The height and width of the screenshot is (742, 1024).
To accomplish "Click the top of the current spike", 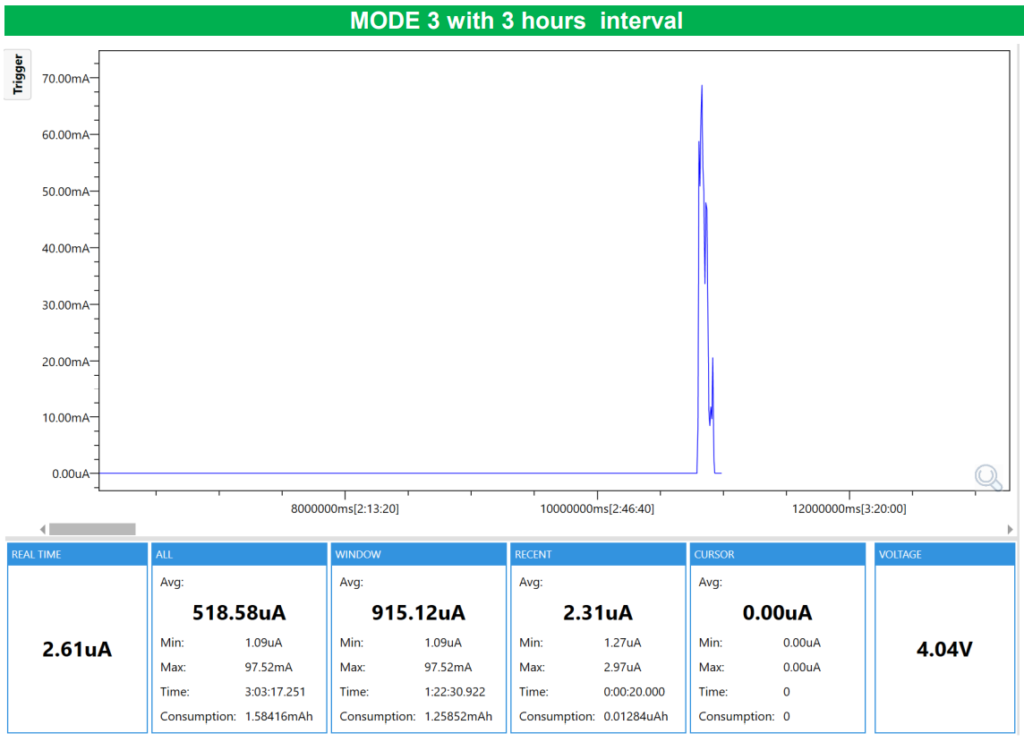I will coord(702,87).
